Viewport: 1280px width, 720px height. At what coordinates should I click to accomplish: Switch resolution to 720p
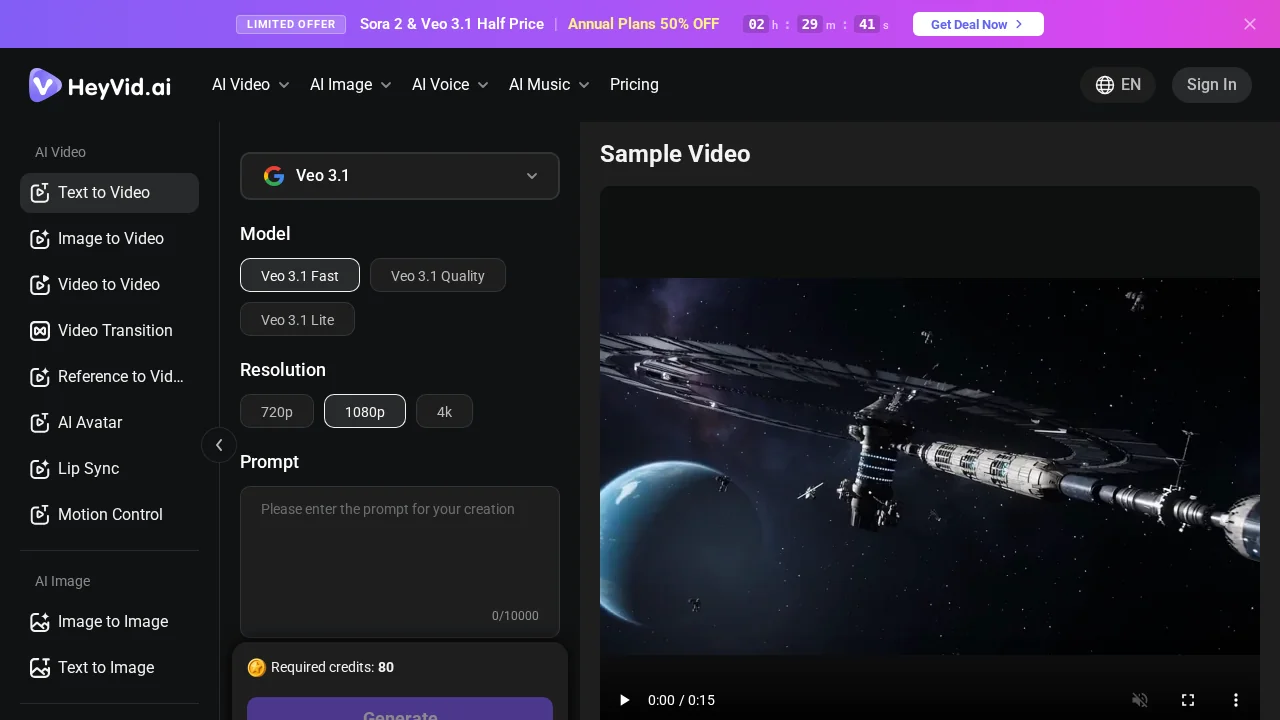click(x=277, y=411)
